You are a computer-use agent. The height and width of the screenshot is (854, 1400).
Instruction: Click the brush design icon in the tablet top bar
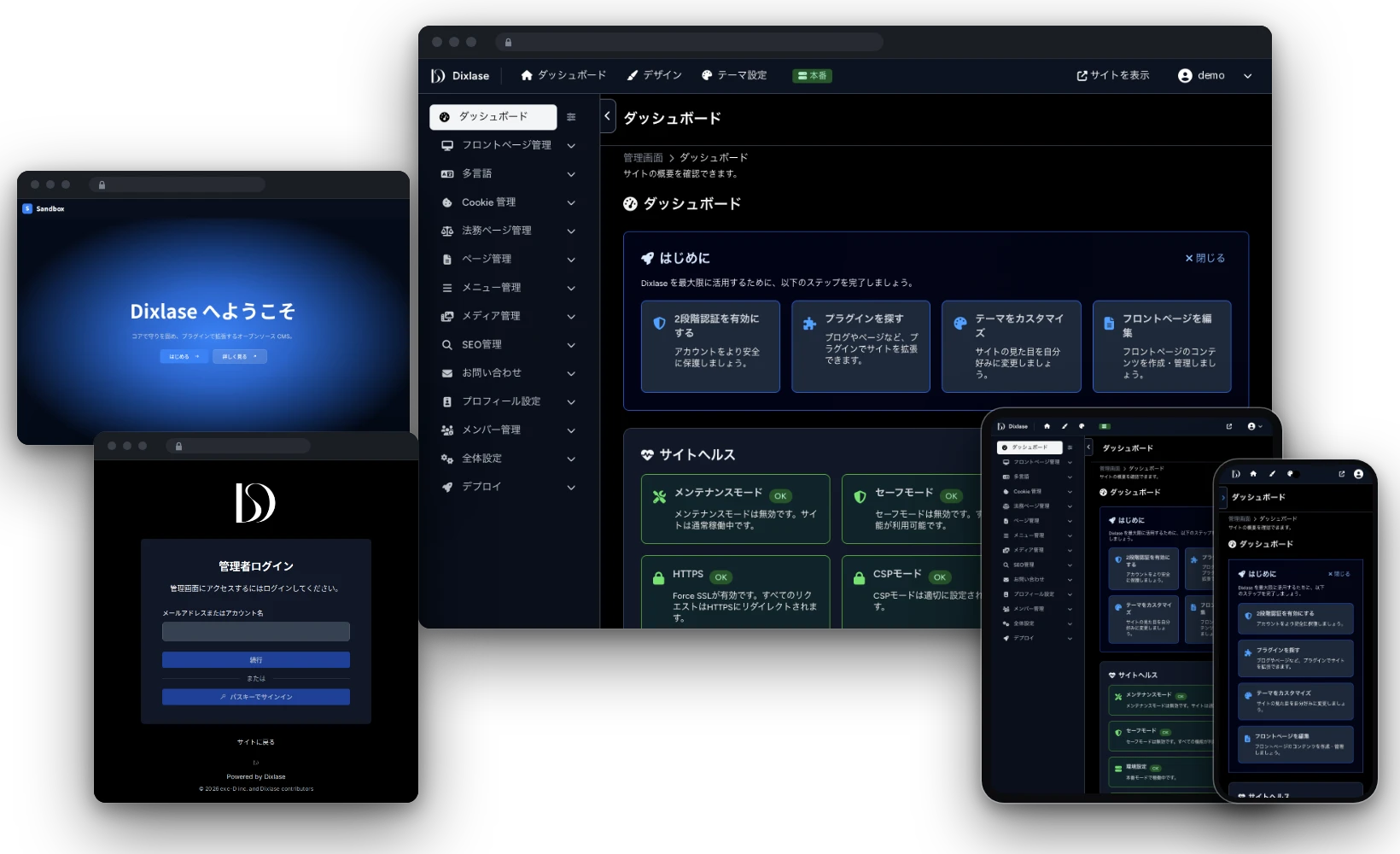tap(1065, 426)
